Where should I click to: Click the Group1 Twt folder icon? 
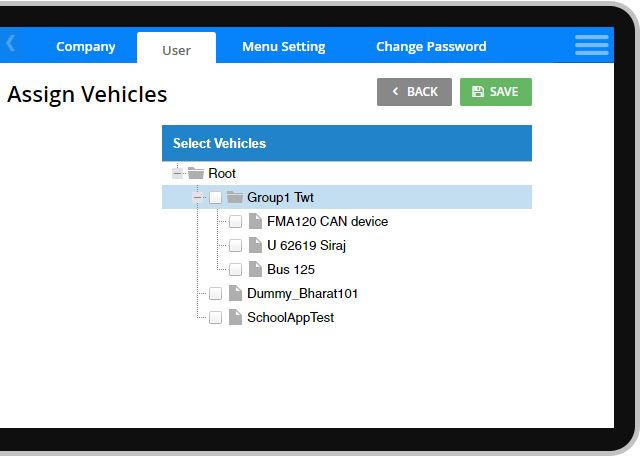pos(235,197)
